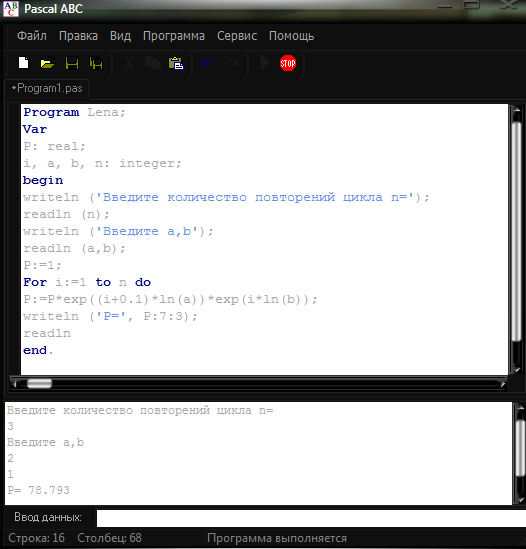Image resolution: width=526 pixels, height=549 pixels.
Task: Click the Save All icon
Action: click(x=96, y=64)
